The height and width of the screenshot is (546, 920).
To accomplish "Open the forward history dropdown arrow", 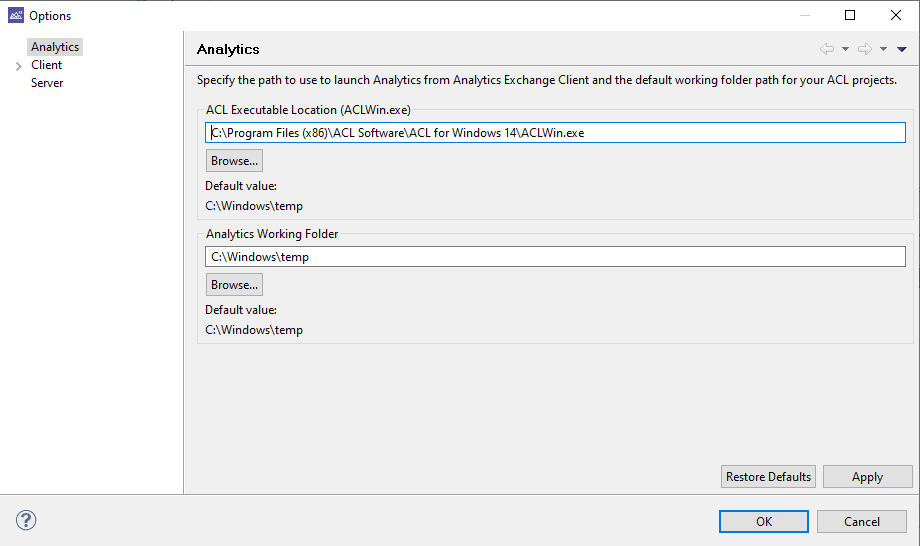I will (x=883, y=49).
